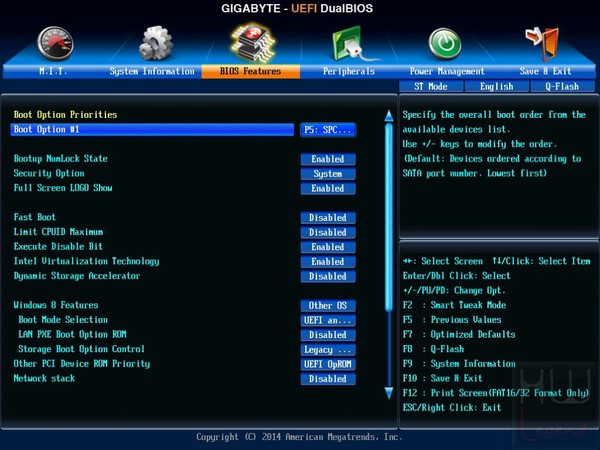The width and height of the screenshot is (600, 450).
Task: Toggle Intel Virtualization Technology value
Action: click(328, 262)
